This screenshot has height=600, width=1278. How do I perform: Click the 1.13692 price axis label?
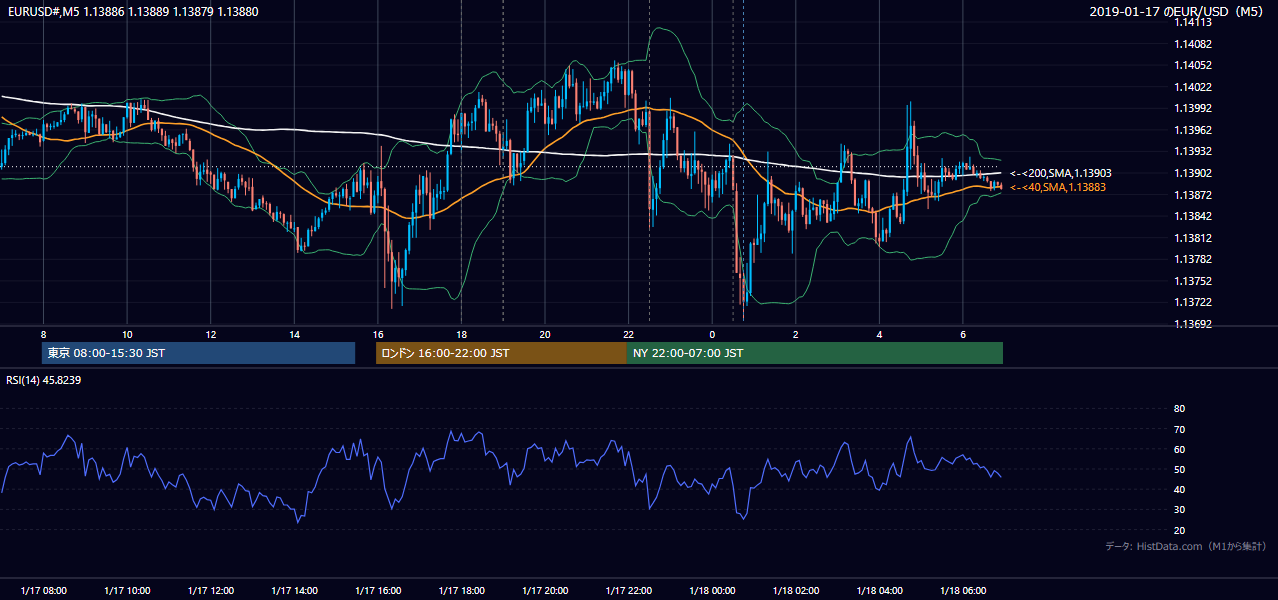coord(1193,324)
